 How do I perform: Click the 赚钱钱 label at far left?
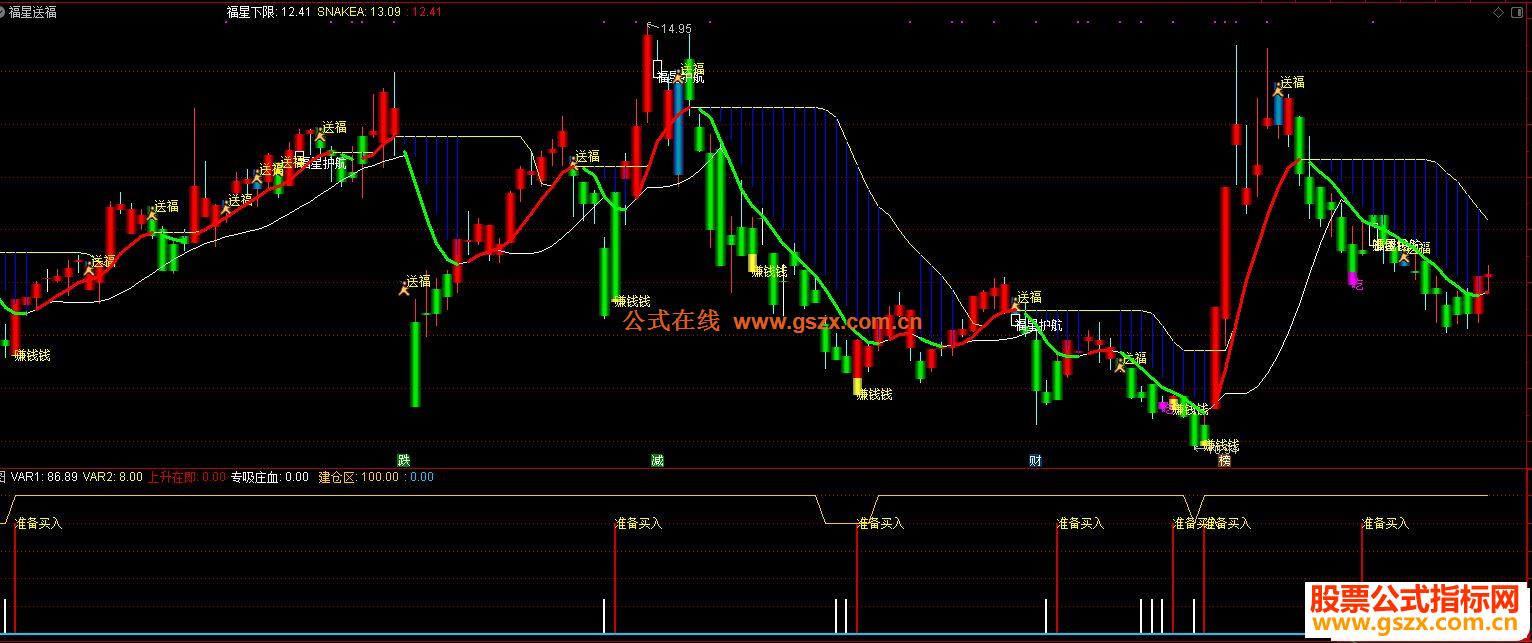(32, 355)
